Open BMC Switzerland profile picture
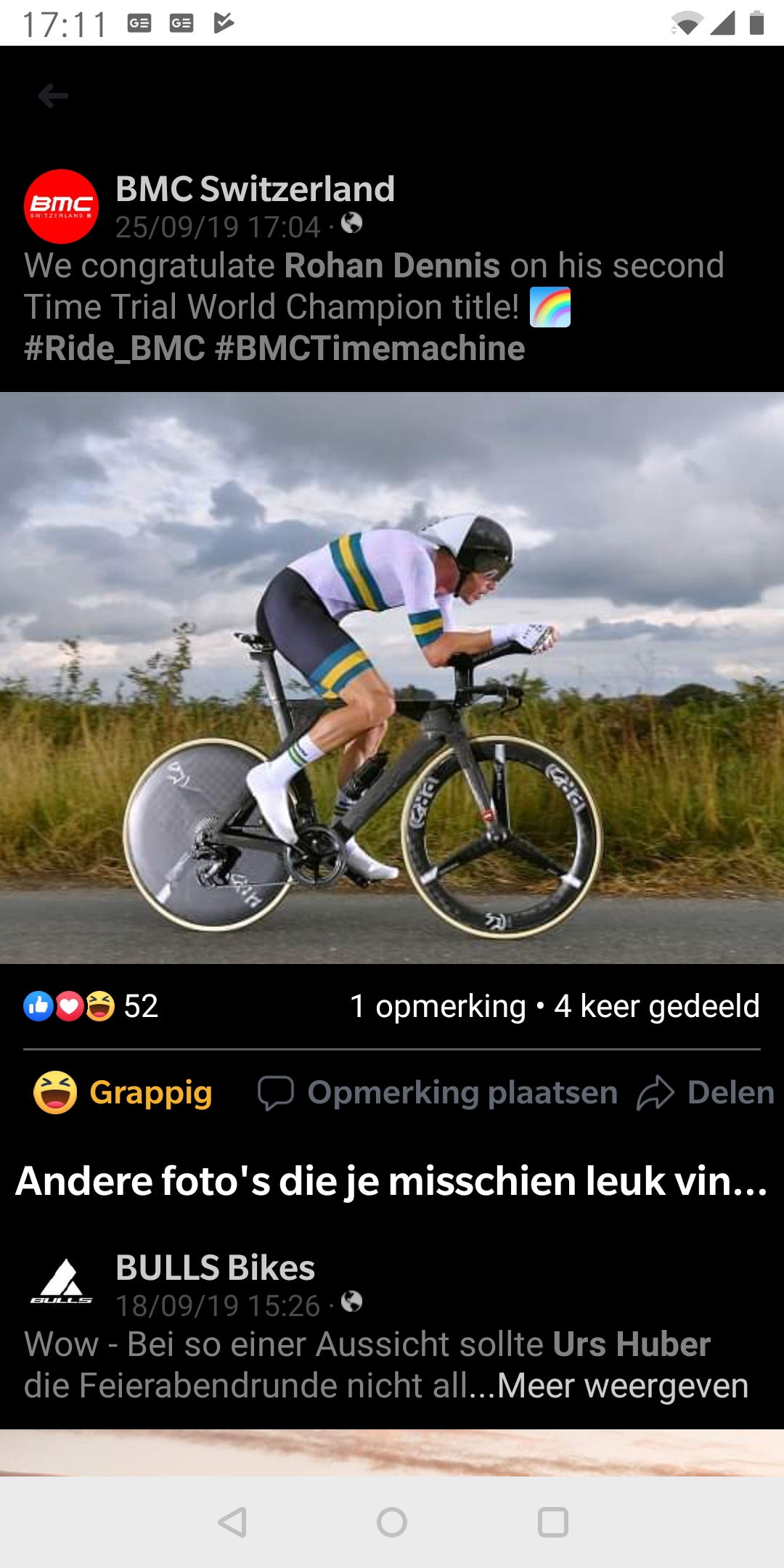 61,206
